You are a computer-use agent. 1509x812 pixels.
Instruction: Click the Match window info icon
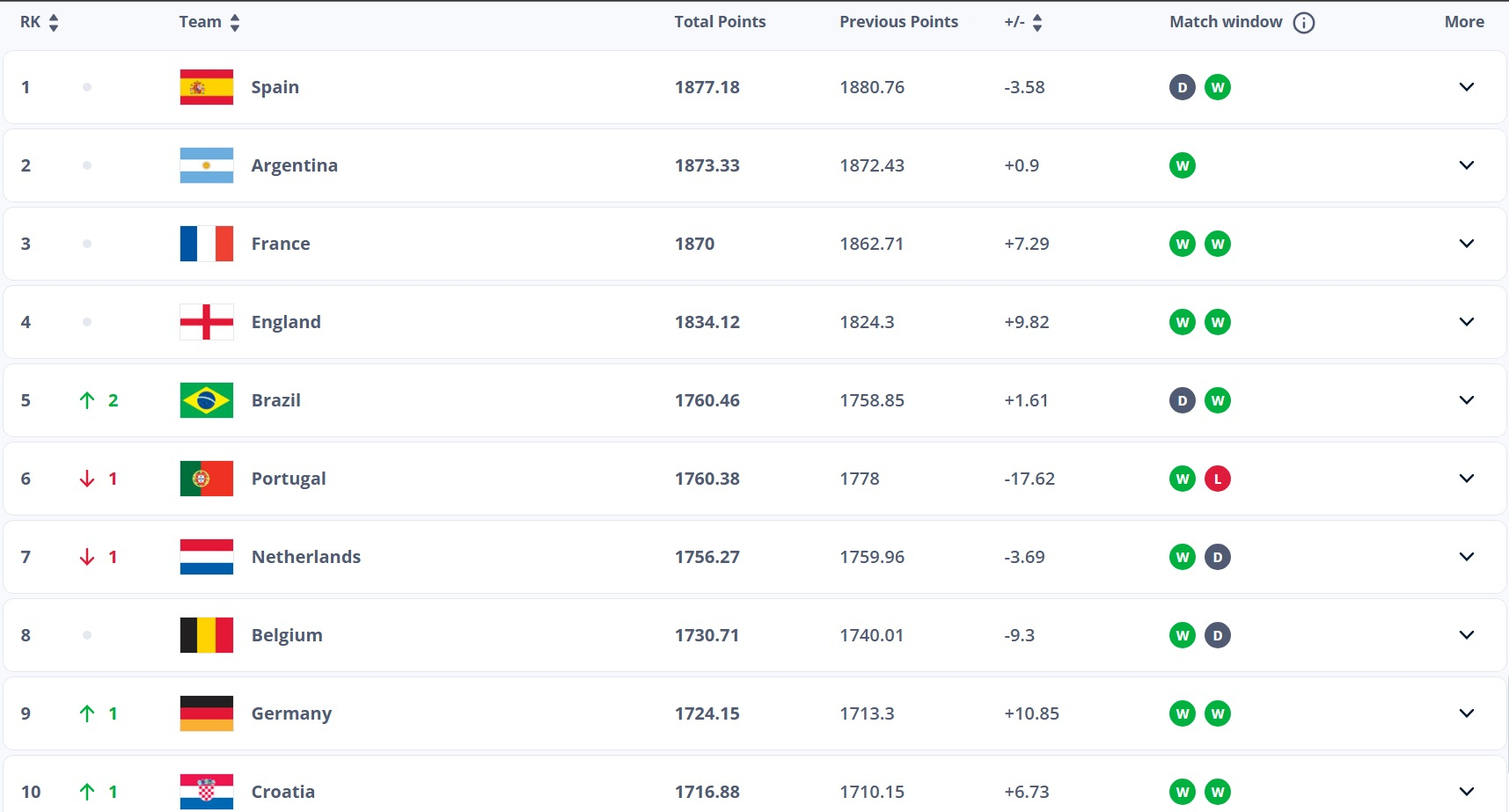click(1304, 23)
